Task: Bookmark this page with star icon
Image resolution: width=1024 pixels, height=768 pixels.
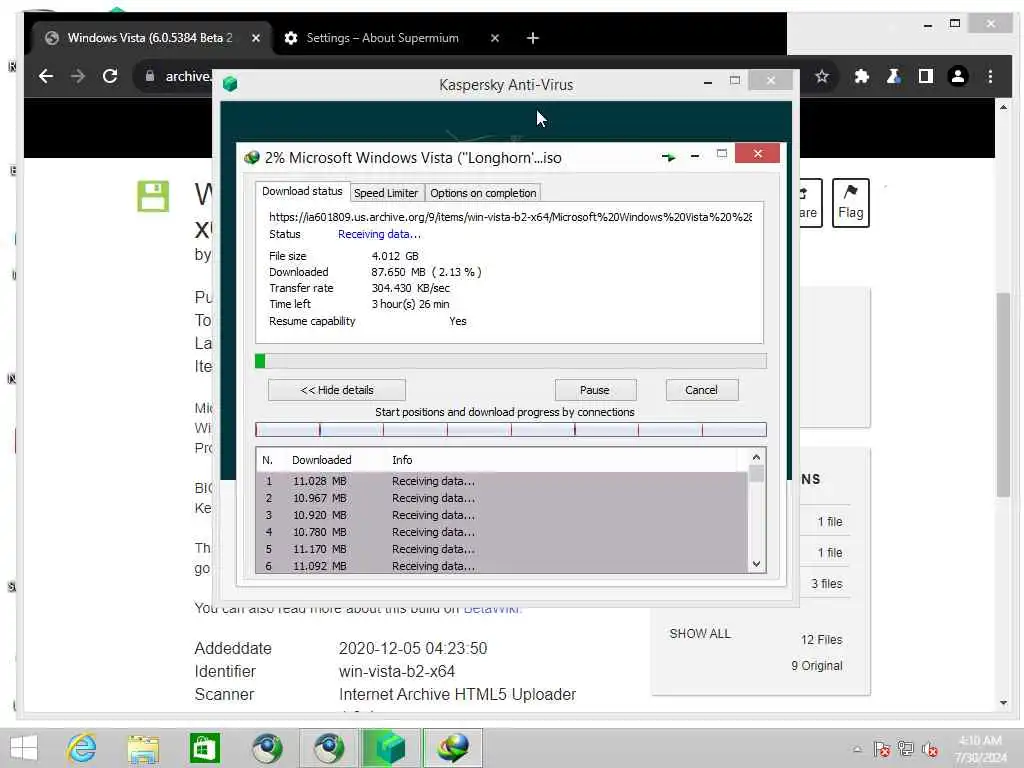Action: coord(822,76)
